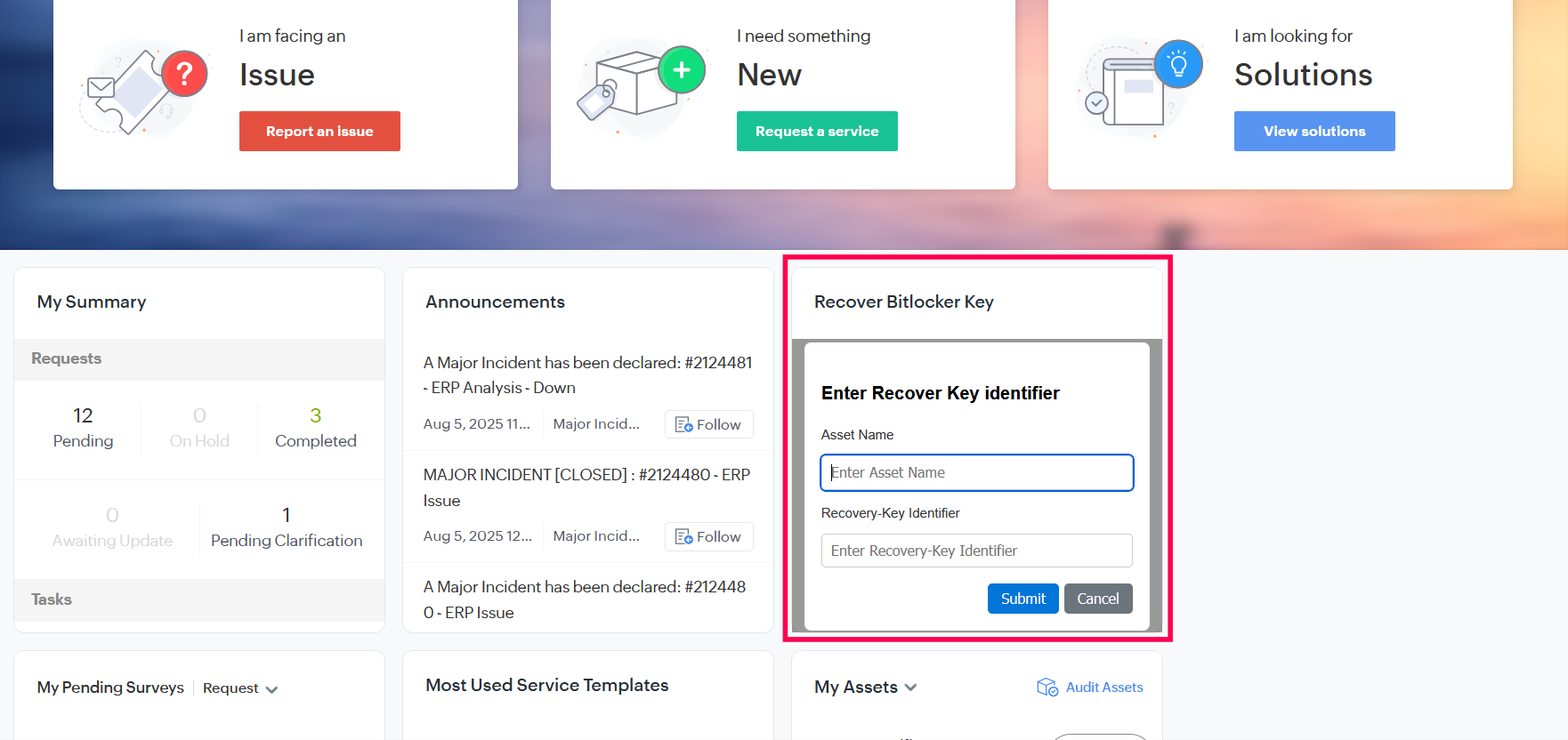Expand the My Pending Surveys Request dropdown
Screen dimensions: 1568x740
240,688
